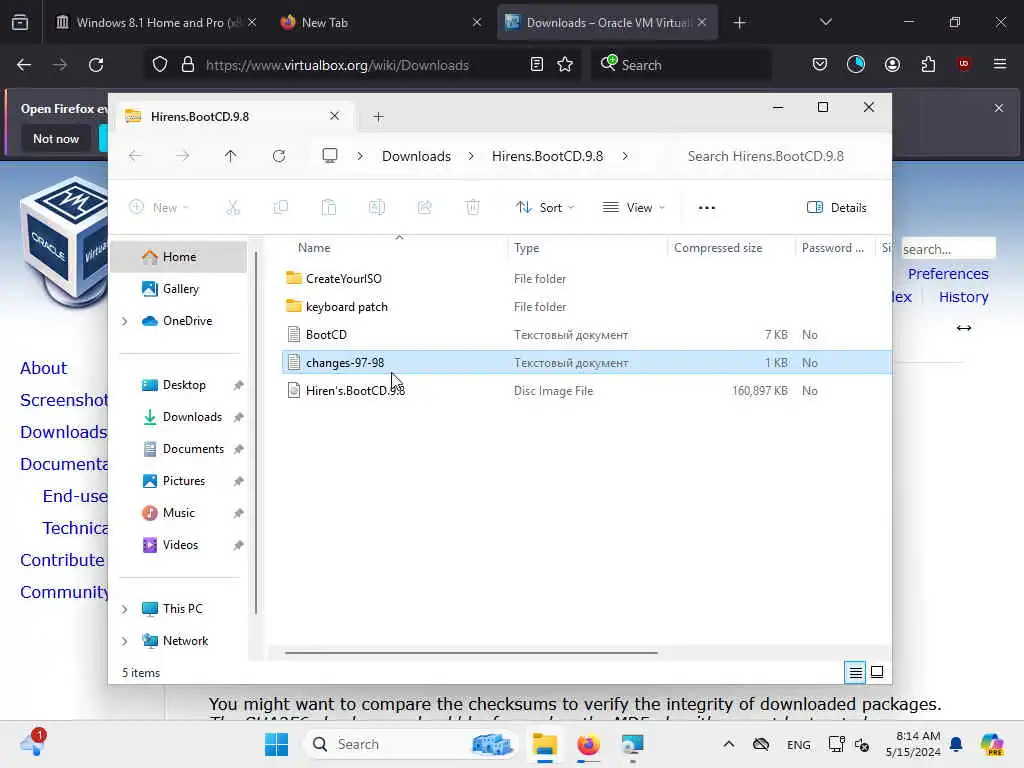Image resolution: width=1024 pixels, height=768 pixels.
Task: Click Explorer back arrow
Action: (x=135, y=156)
